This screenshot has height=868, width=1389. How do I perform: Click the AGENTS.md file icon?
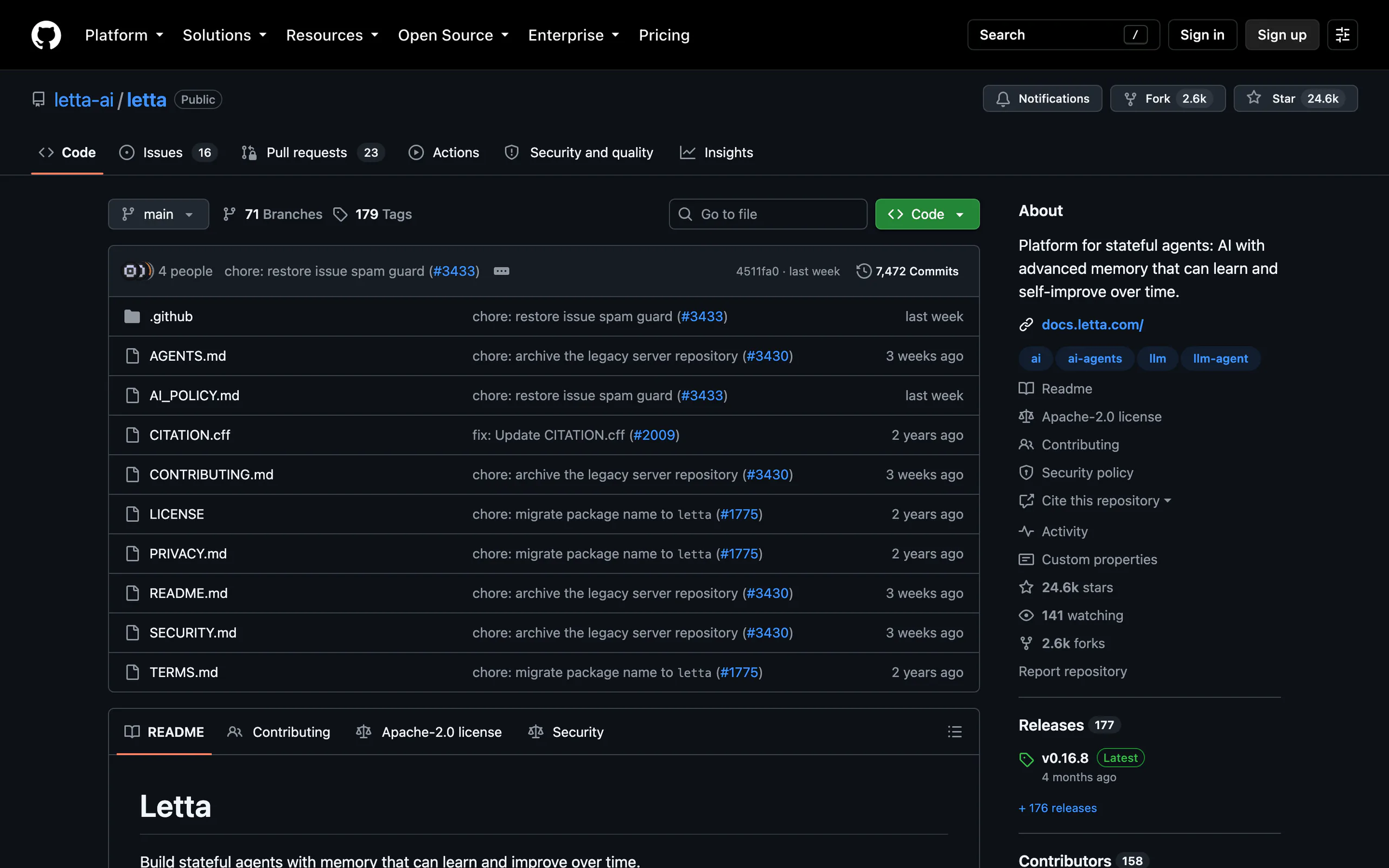(x=132, y=356)
